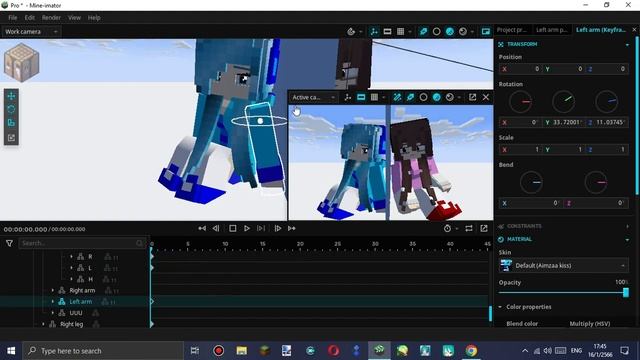Toggle overlays gizmo in work camera toolbar
This screenshot has height=360, width=640.
click(x=374, y=31)
